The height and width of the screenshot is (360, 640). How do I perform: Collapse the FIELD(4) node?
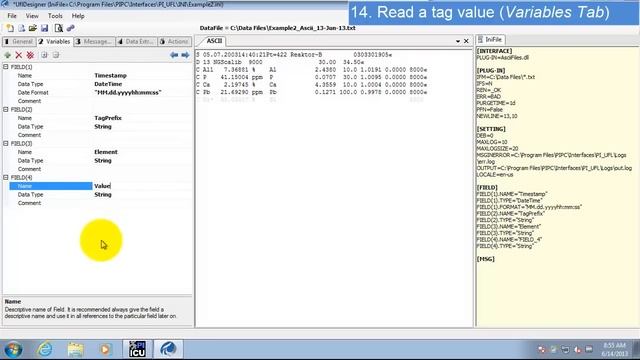coord(6,178)
